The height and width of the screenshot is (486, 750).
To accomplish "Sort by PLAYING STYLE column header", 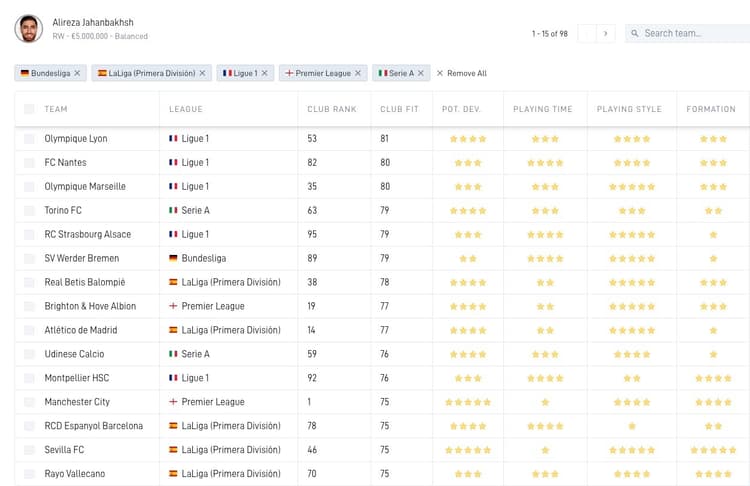I will (x=629, y=109).
